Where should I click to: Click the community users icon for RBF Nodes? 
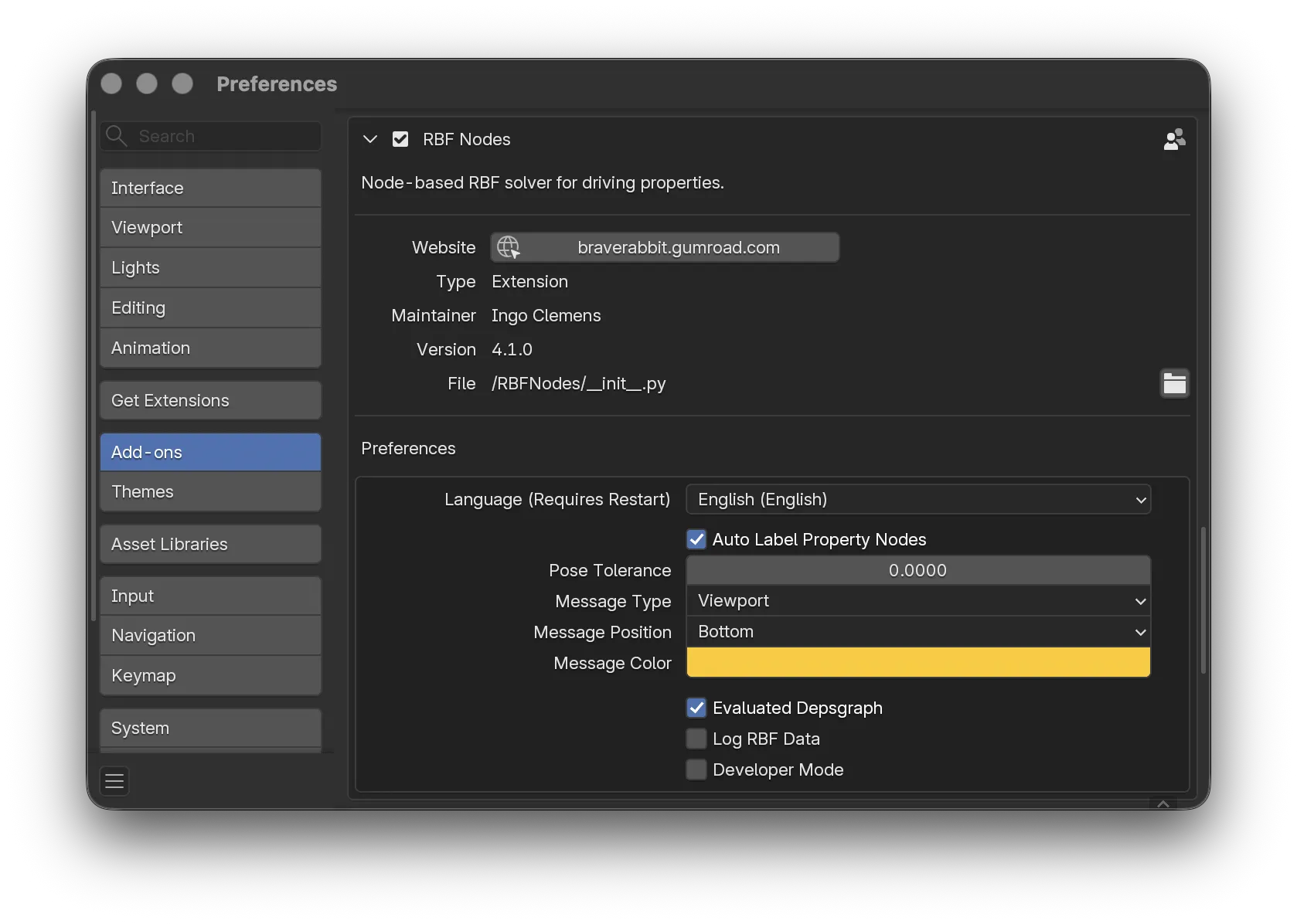pos(1174,139)
